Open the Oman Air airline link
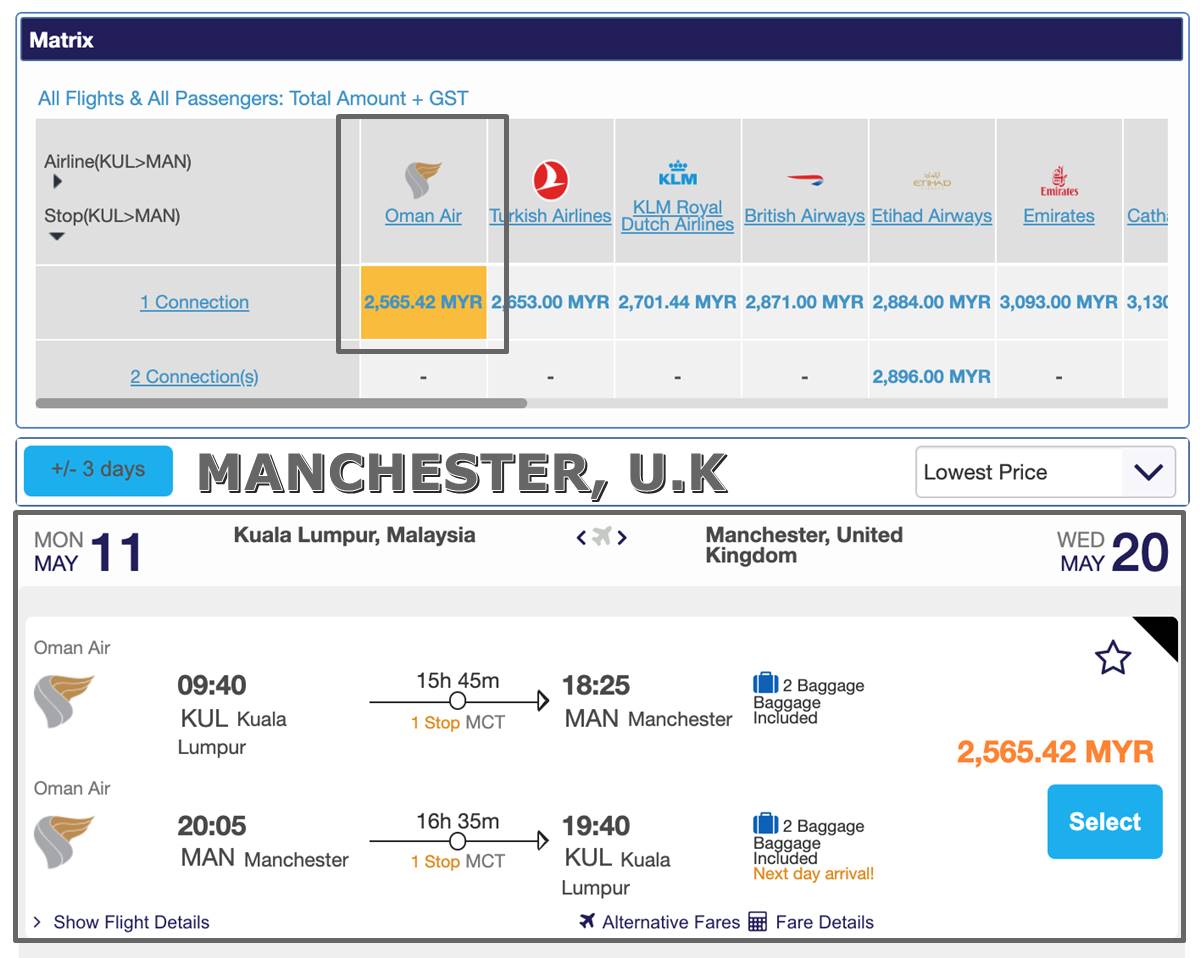Image resolution: width=1200 pixels, height=958 pixels. [x=423, y=216]
